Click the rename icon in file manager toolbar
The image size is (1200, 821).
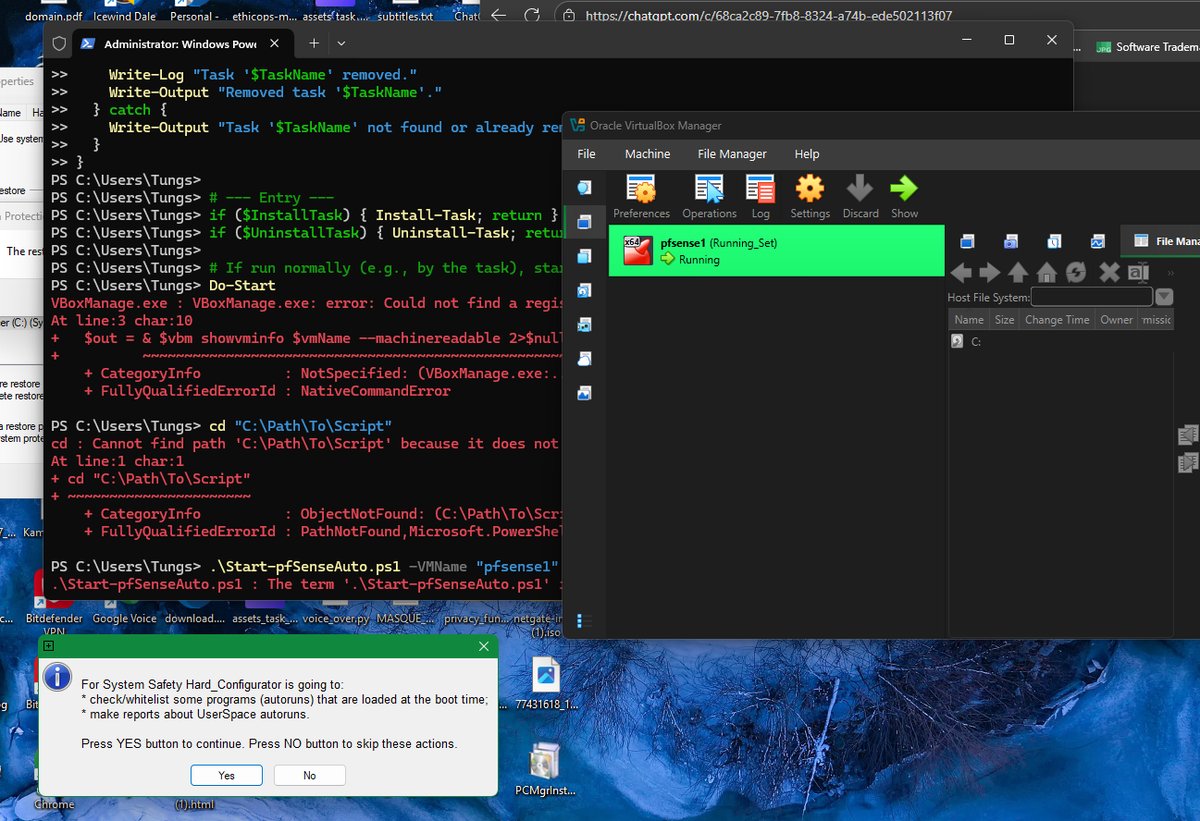(1138, 272)
